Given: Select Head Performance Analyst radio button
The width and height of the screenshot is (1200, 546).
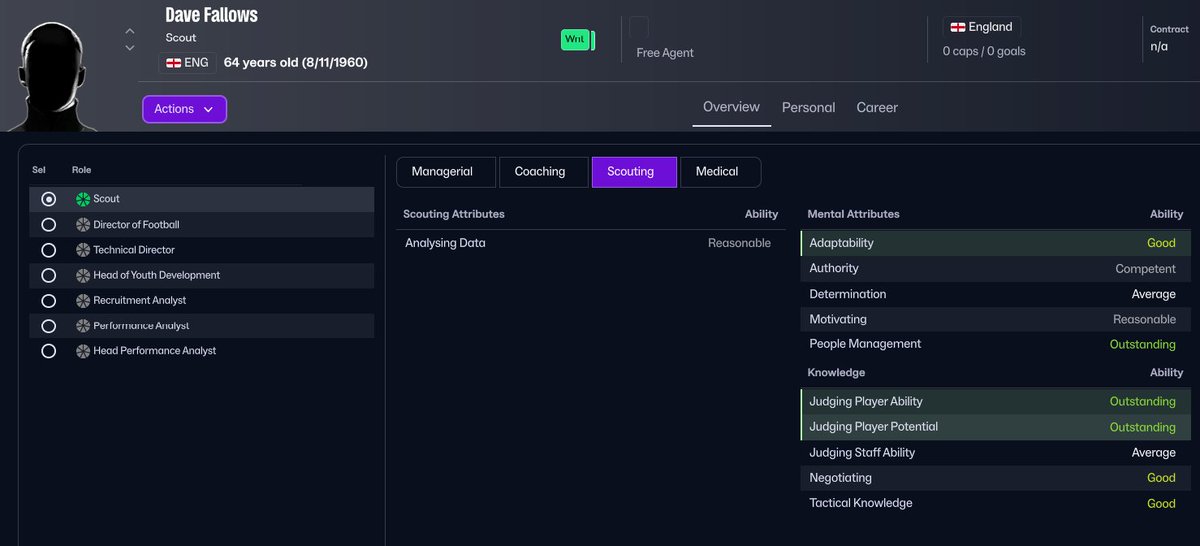Looking at the screenshot, I should [48, 351].
